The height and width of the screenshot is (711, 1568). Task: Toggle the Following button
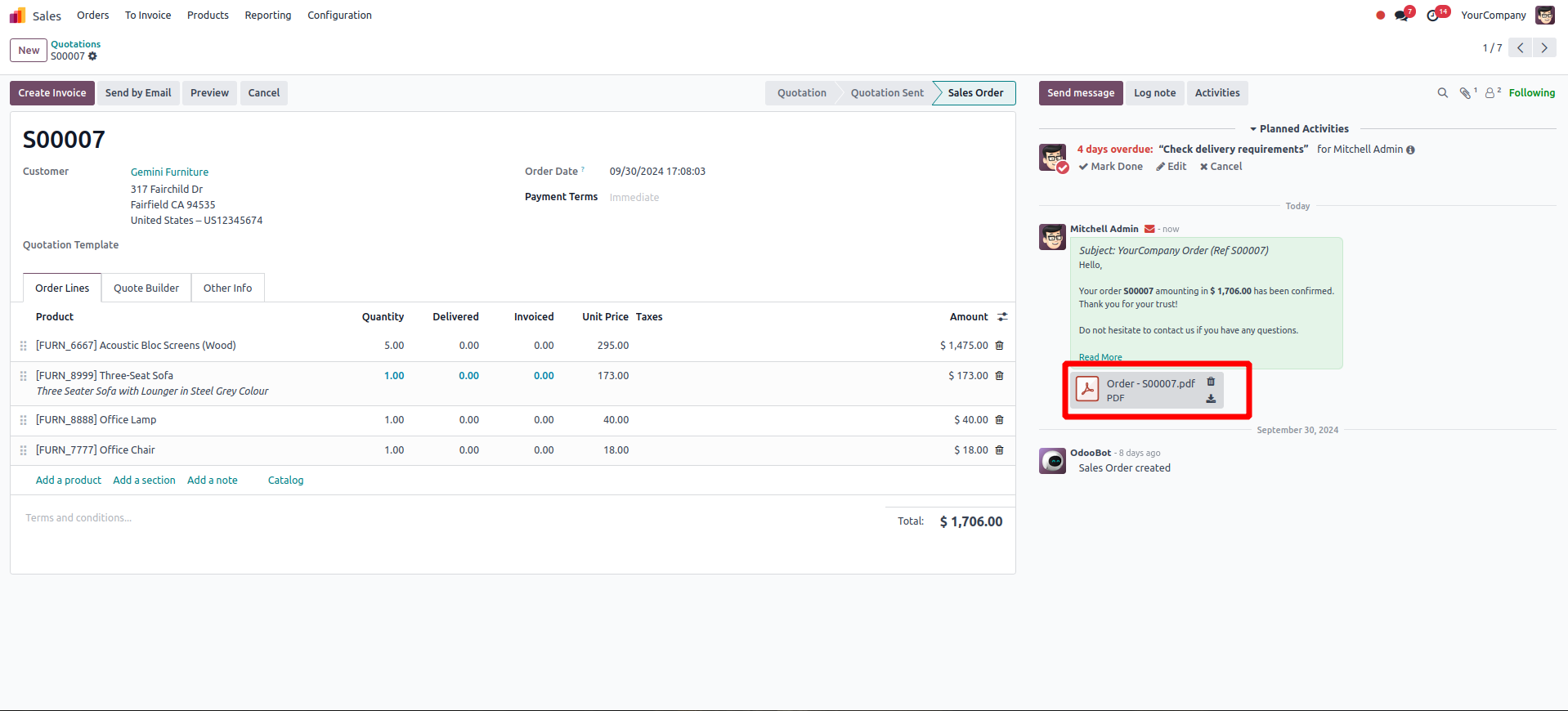pos(1532,93)
